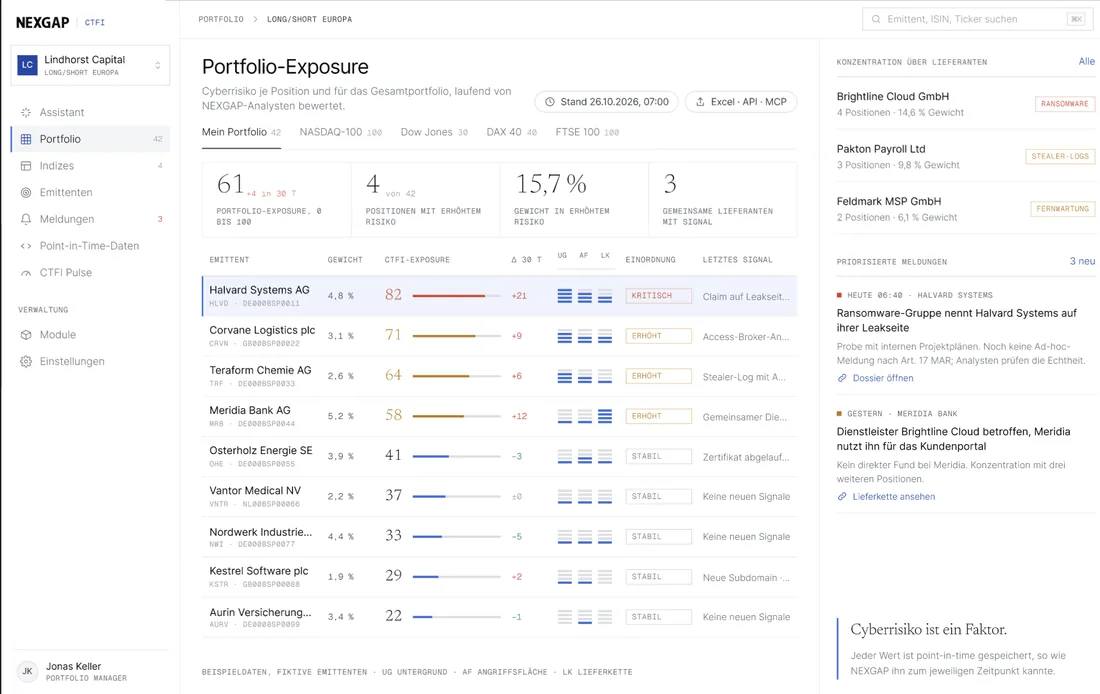The width and height of the screenshot is (1100, 694).
Task: Click the Point-in-Time-Daten code icon
Action: pyautogui.click(x=26, y=246)
